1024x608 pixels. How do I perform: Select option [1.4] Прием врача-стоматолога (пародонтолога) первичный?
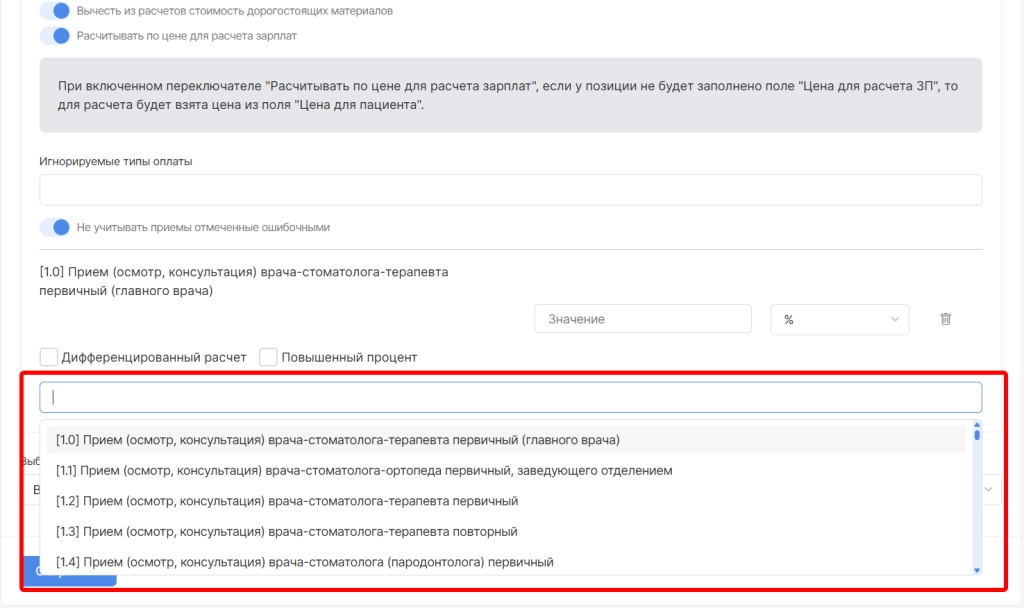(305, 562)
